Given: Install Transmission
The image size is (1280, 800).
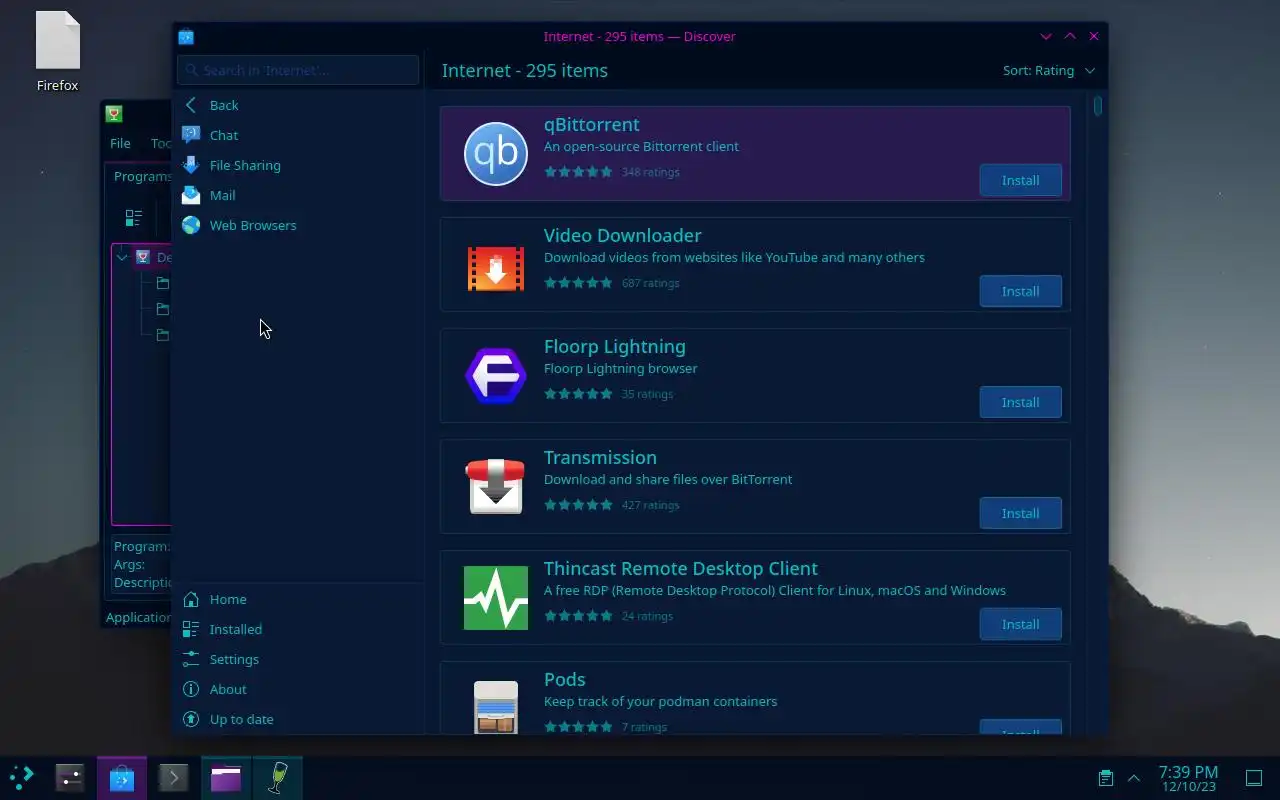Looking at the screenshot, I should click(1020, 513).
